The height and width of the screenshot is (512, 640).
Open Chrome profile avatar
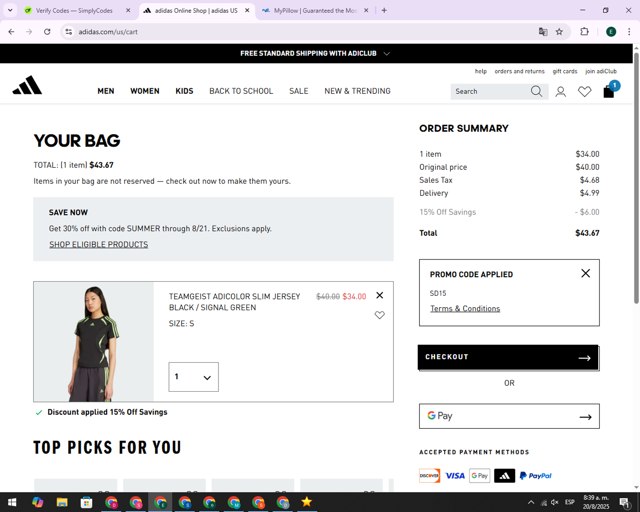click(611, 32)
